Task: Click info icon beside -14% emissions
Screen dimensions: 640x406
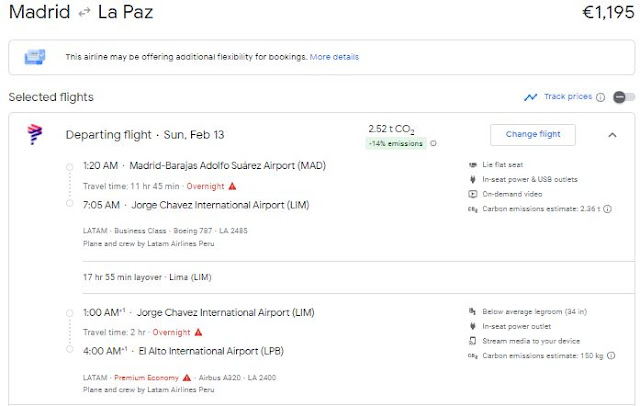Action: [433, 144]
